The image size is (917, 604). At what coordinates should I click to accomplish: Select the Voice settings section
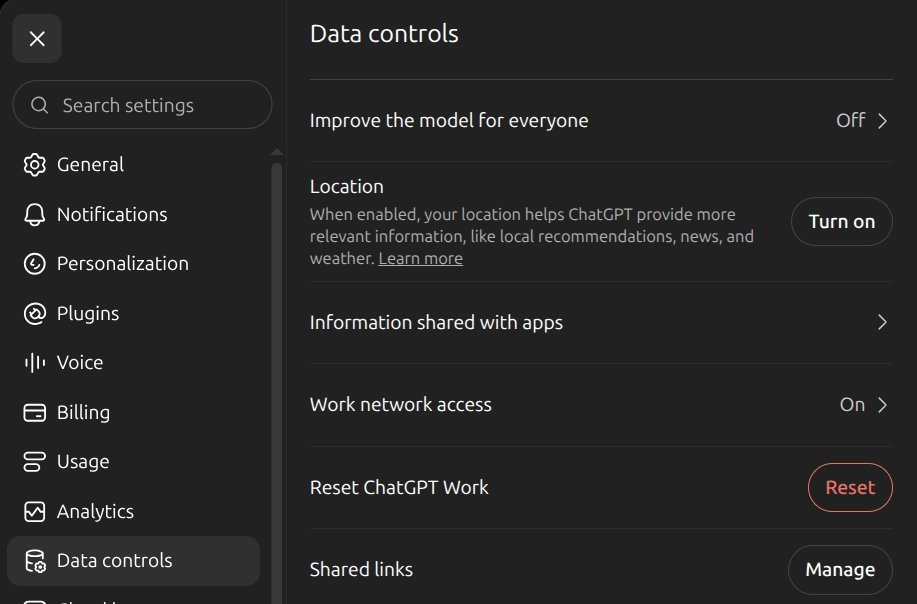coord(133,363)
